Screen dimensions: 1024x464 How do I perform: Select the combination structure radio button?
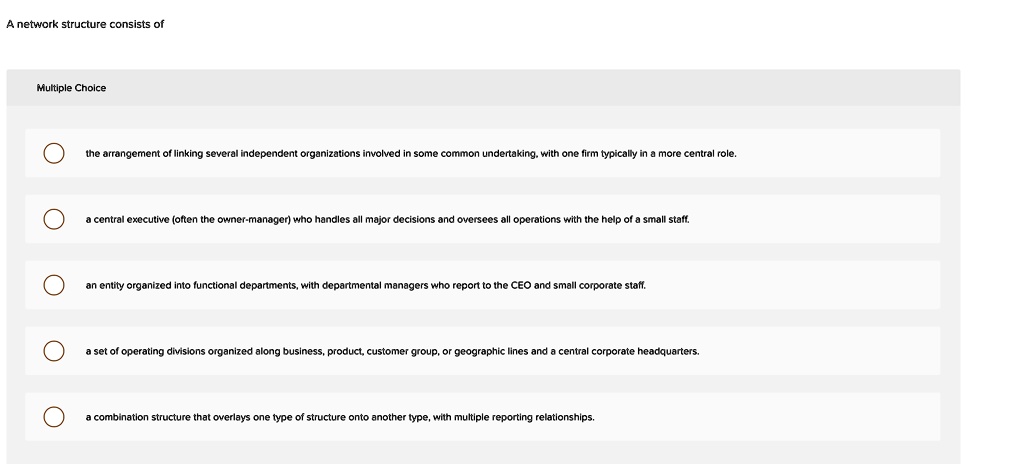pos(54,417)
